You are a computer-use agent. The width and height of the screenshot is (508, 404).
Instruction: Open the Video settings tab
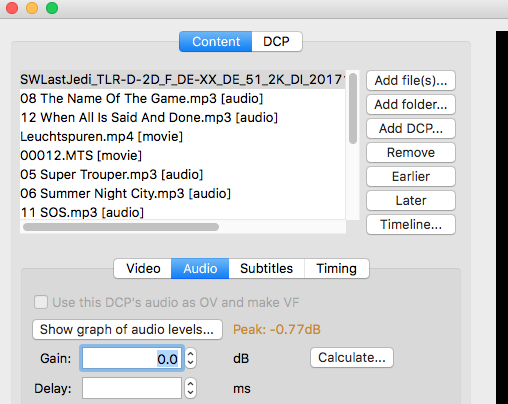pos(143,268)
